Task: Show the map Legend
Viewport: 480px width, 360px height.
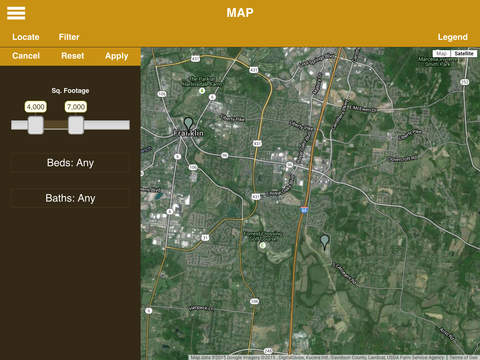Action: tap(453, 37)
